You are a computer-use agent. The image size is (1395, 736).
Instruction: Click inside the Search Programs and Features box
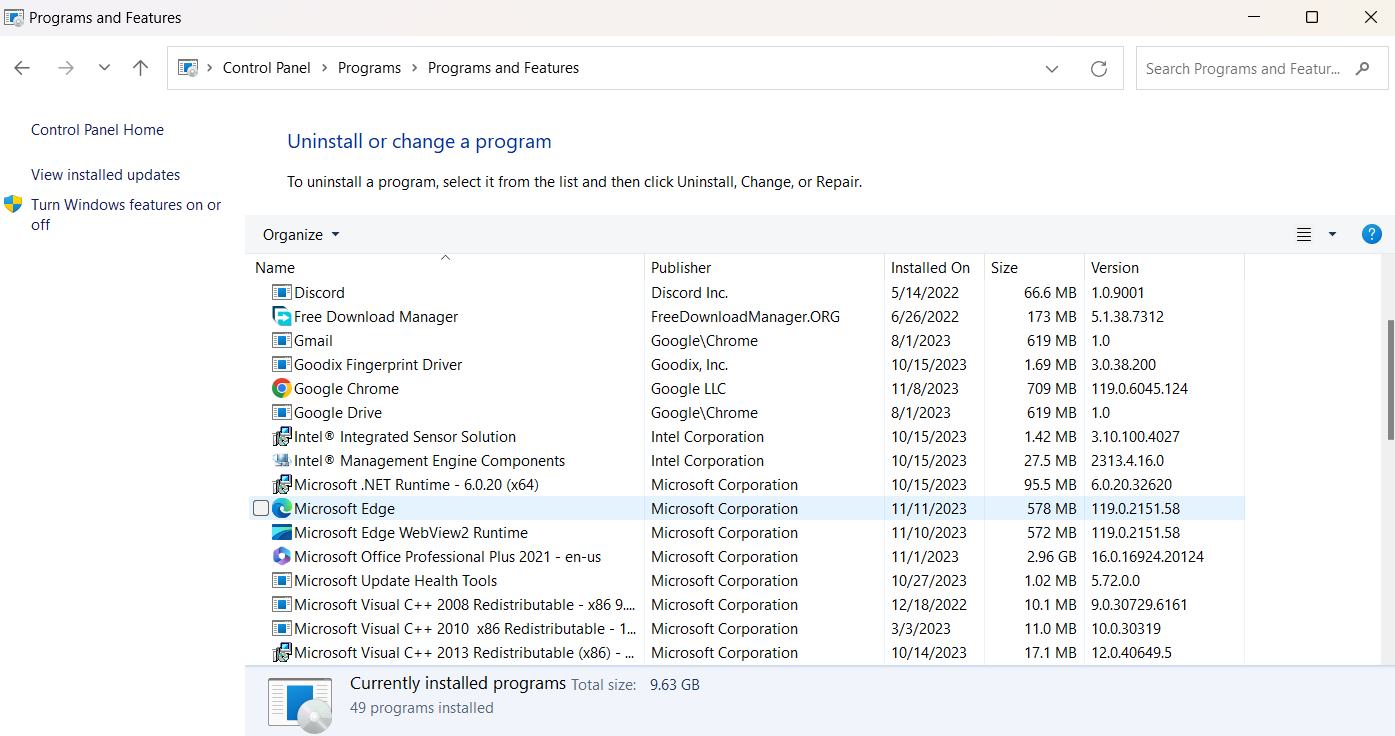pyautogui.click(x=1245, y=68)
